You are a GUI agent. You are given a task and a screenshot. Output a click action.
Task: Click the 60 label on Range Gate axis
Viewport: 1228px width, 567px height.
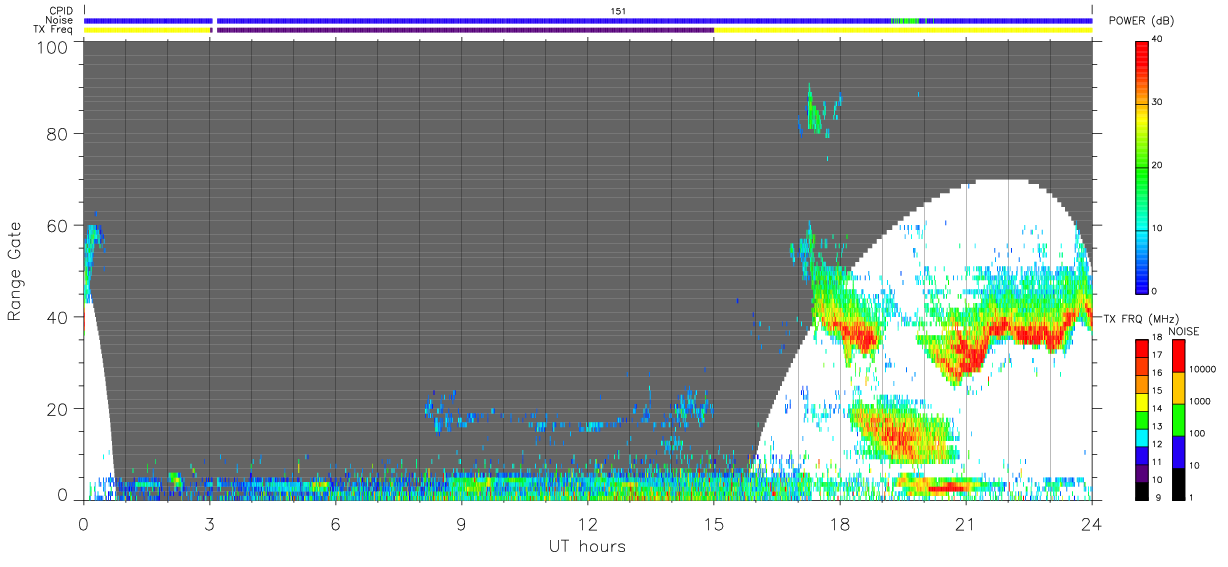click(x=57, y=226)
